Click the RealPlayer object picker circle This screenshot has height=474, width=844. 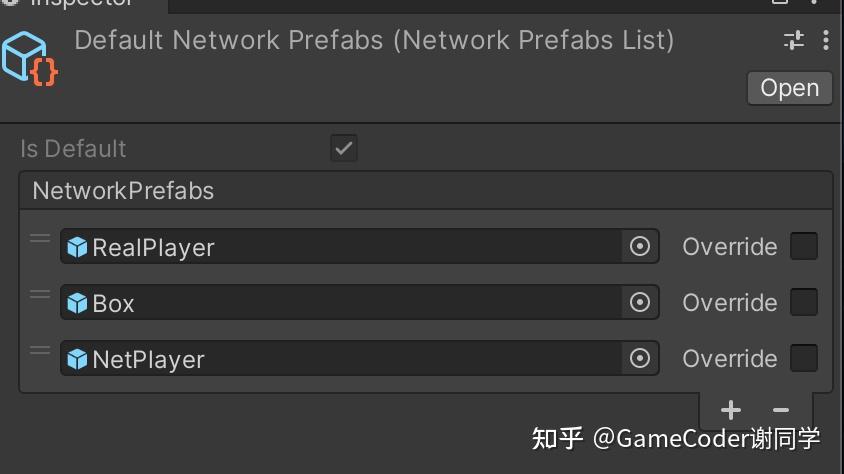[x=639, y=246]
